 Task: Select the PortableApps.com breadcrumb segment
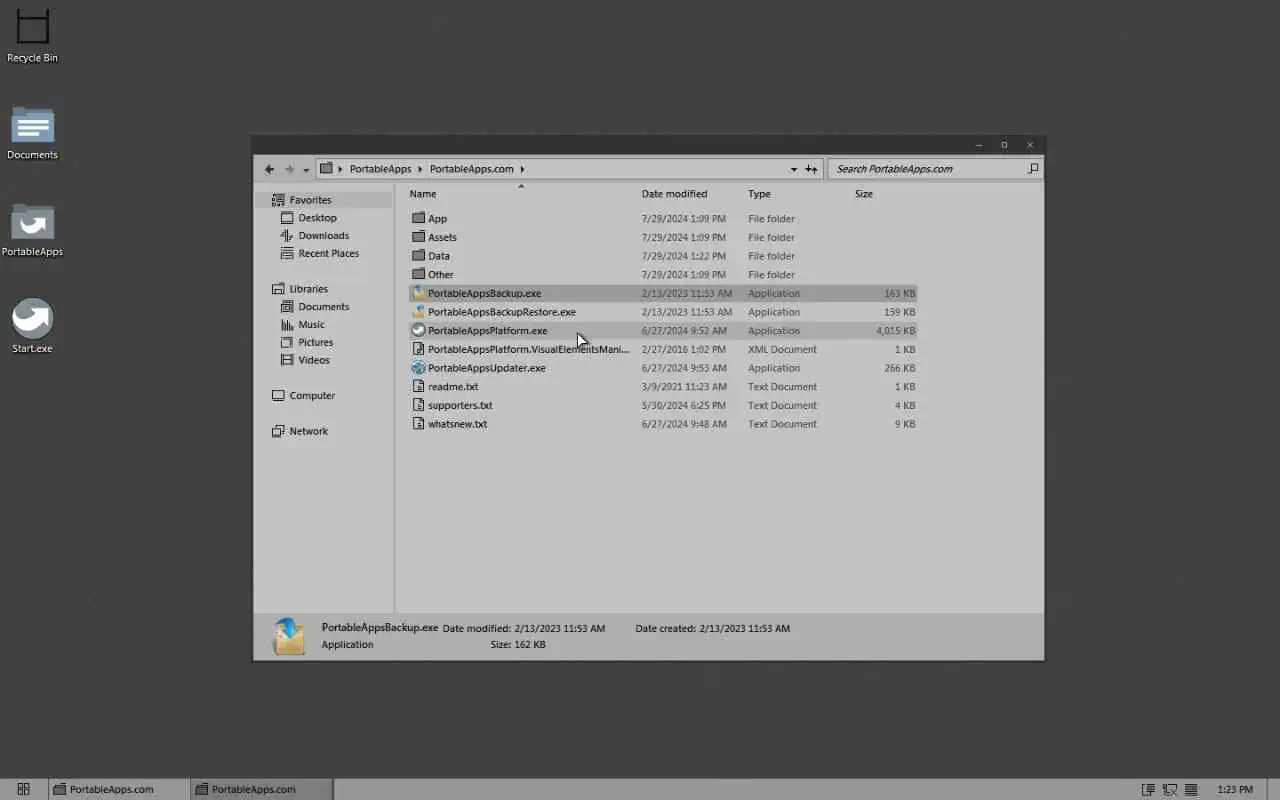tap(472, 169)
